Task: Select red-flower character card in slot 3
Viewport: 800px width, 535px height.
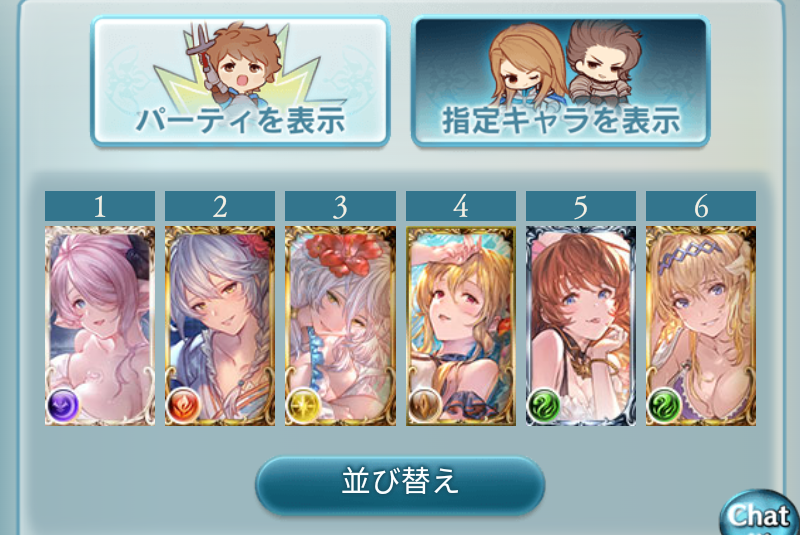Action: coord(340,326)
